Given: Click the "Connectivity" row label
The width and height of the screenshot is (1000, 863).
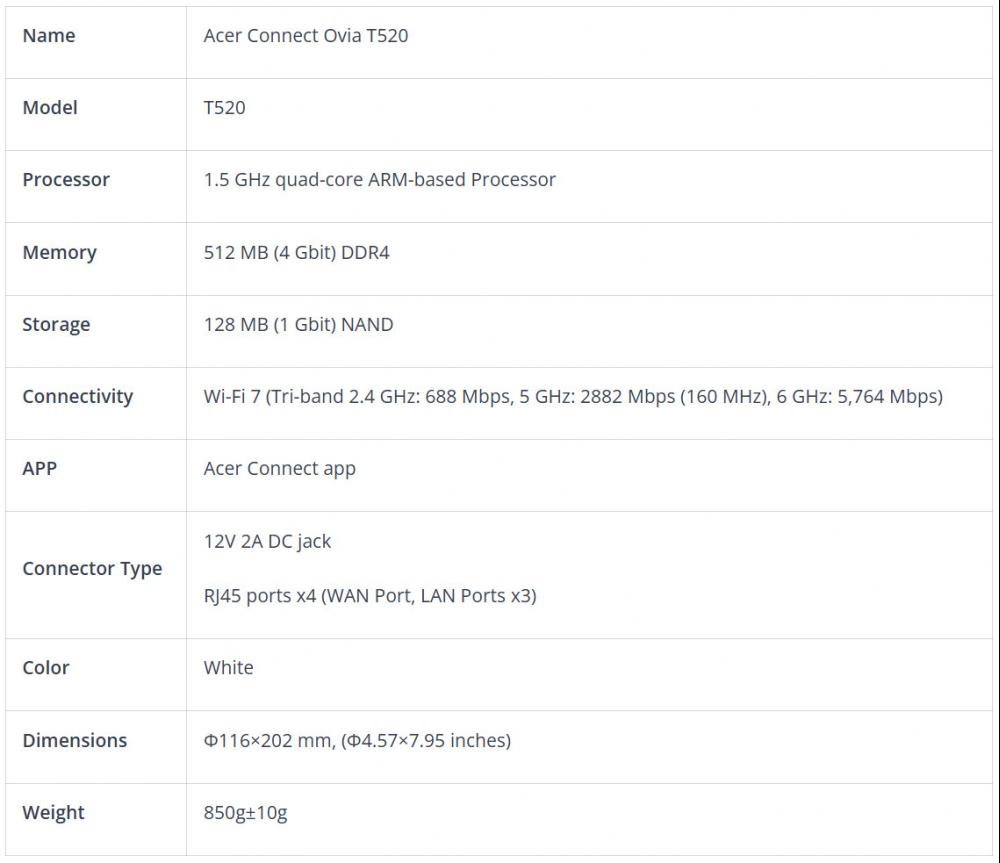Looking at the screenshot, I should pos(78,397).
